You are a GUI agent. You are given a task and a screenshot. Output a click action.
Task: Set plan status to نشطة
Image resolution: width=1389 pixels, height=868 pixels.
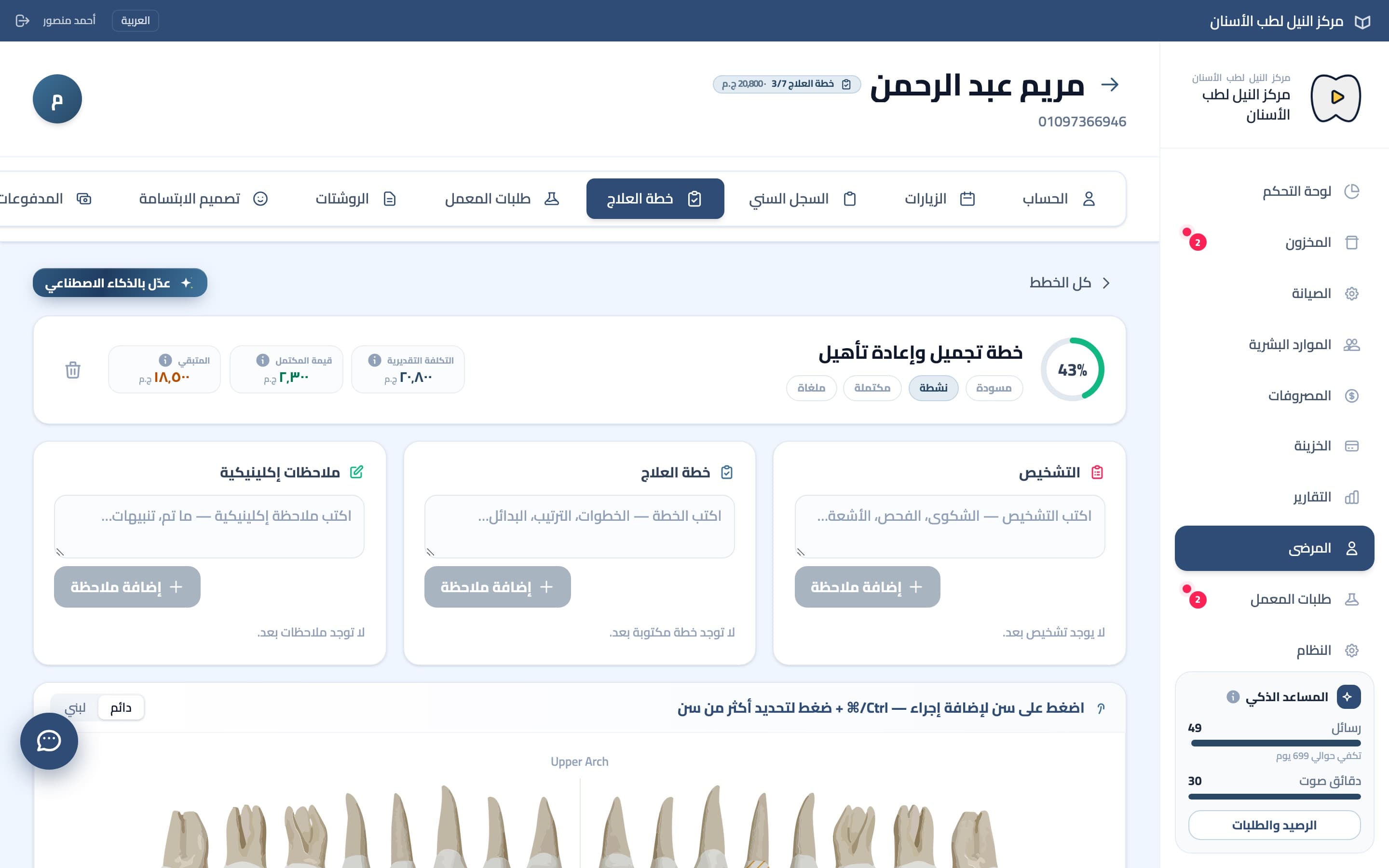pos(933,388)
